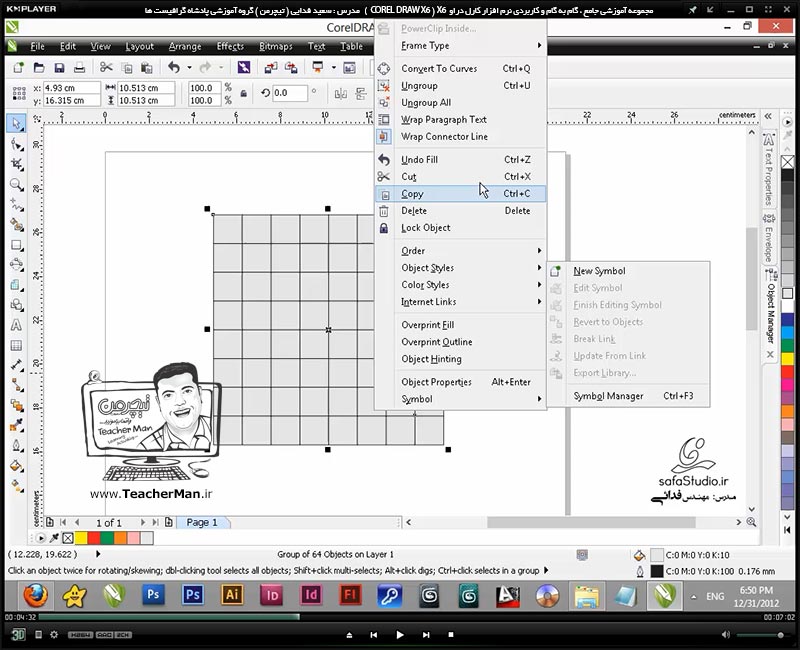Click the Import icon in toolbar
The image size is (800, 650).
tap(271, 67)
